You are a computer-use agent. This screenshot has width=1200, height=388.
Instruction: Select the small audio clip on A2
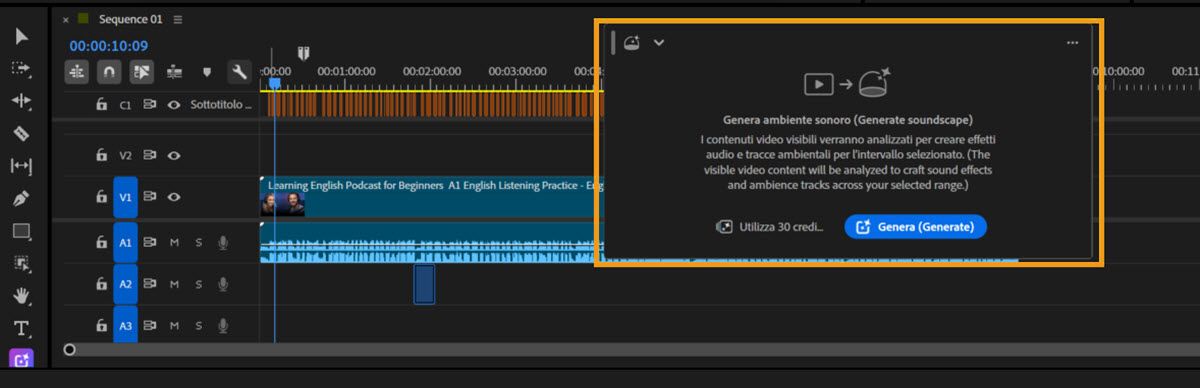[424, 284]
